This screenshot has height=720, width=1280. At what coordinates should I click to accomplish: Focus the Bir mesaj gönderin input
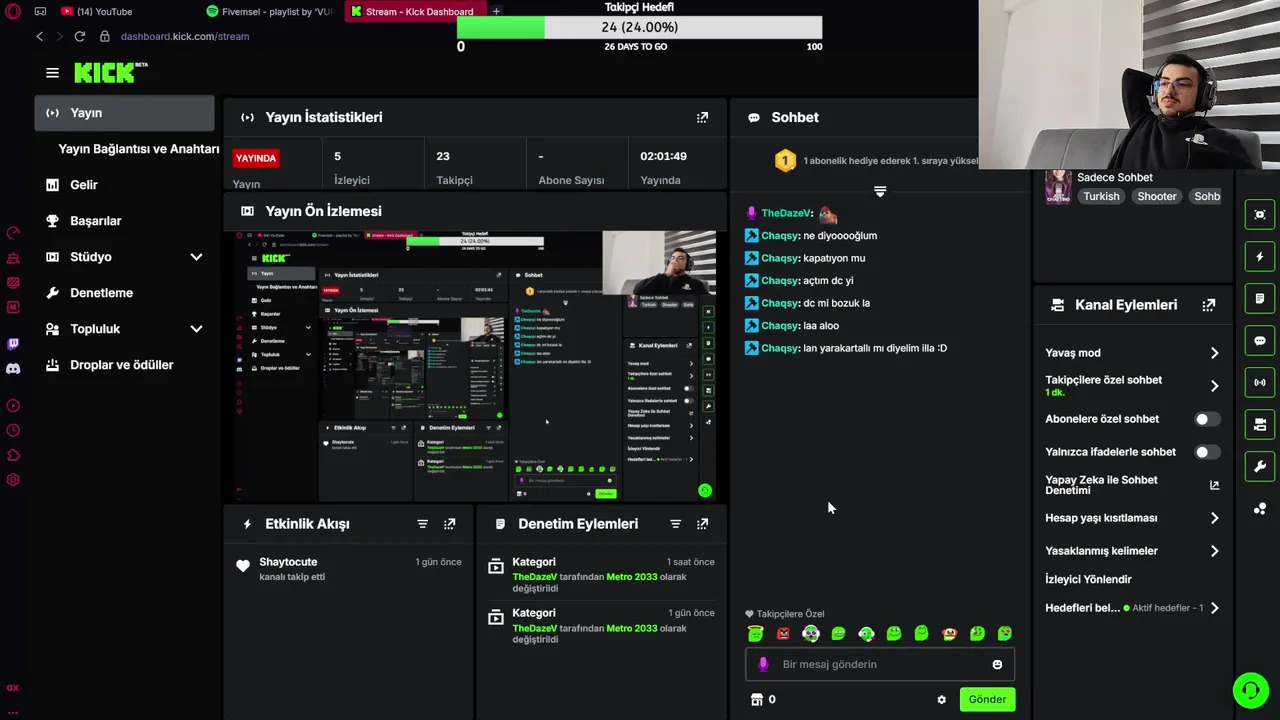(x=880, y=665)
